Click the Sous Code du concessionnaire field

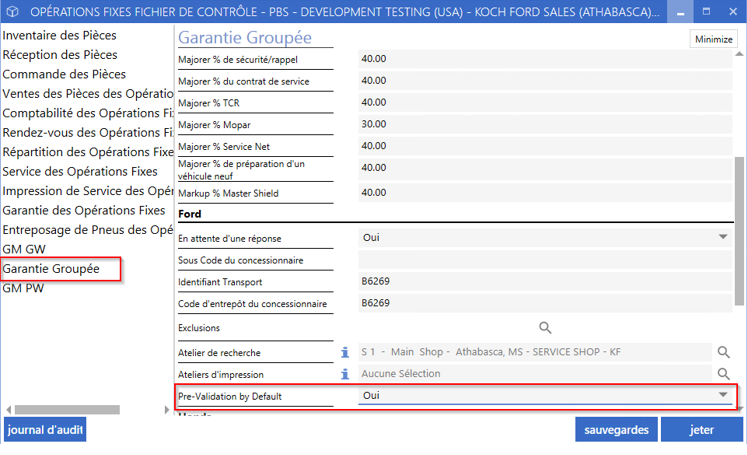pyautogui.click(x=545, y=260)
